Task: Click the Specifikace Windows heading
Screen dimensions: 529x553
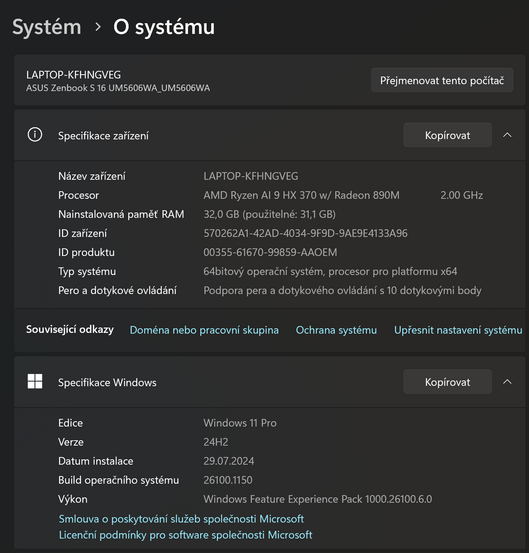Action: coord(107,383)
